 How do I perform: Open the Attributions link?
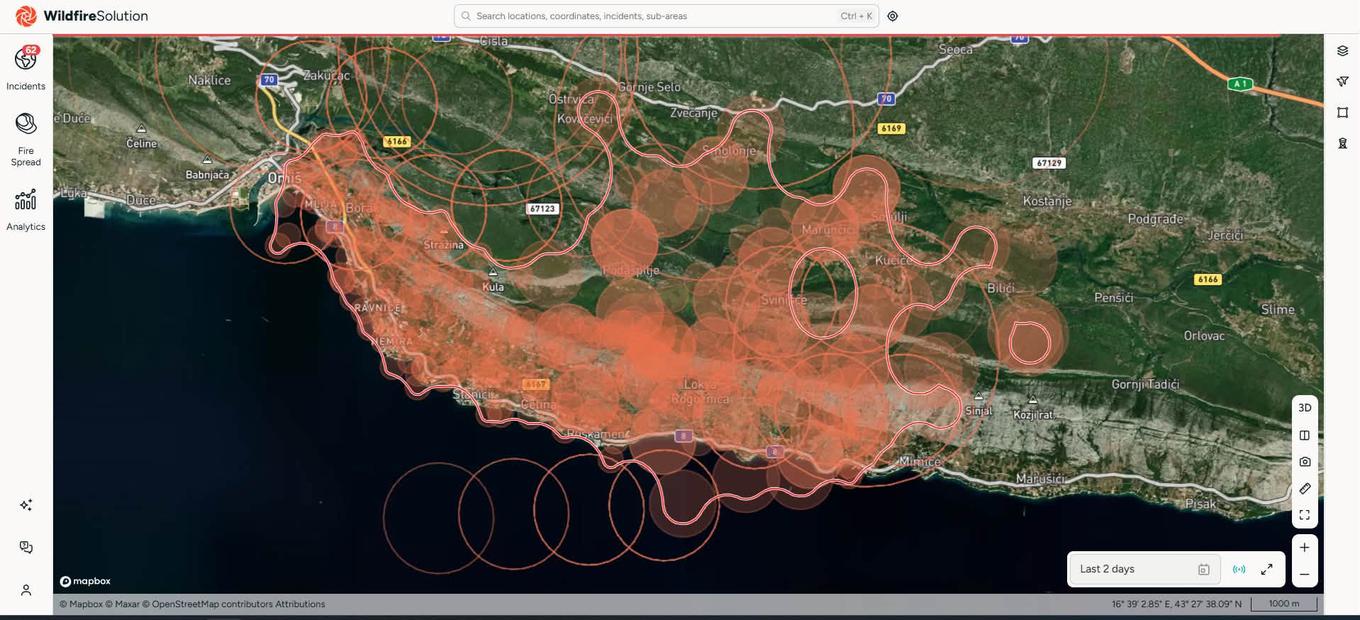pos(300,604)
